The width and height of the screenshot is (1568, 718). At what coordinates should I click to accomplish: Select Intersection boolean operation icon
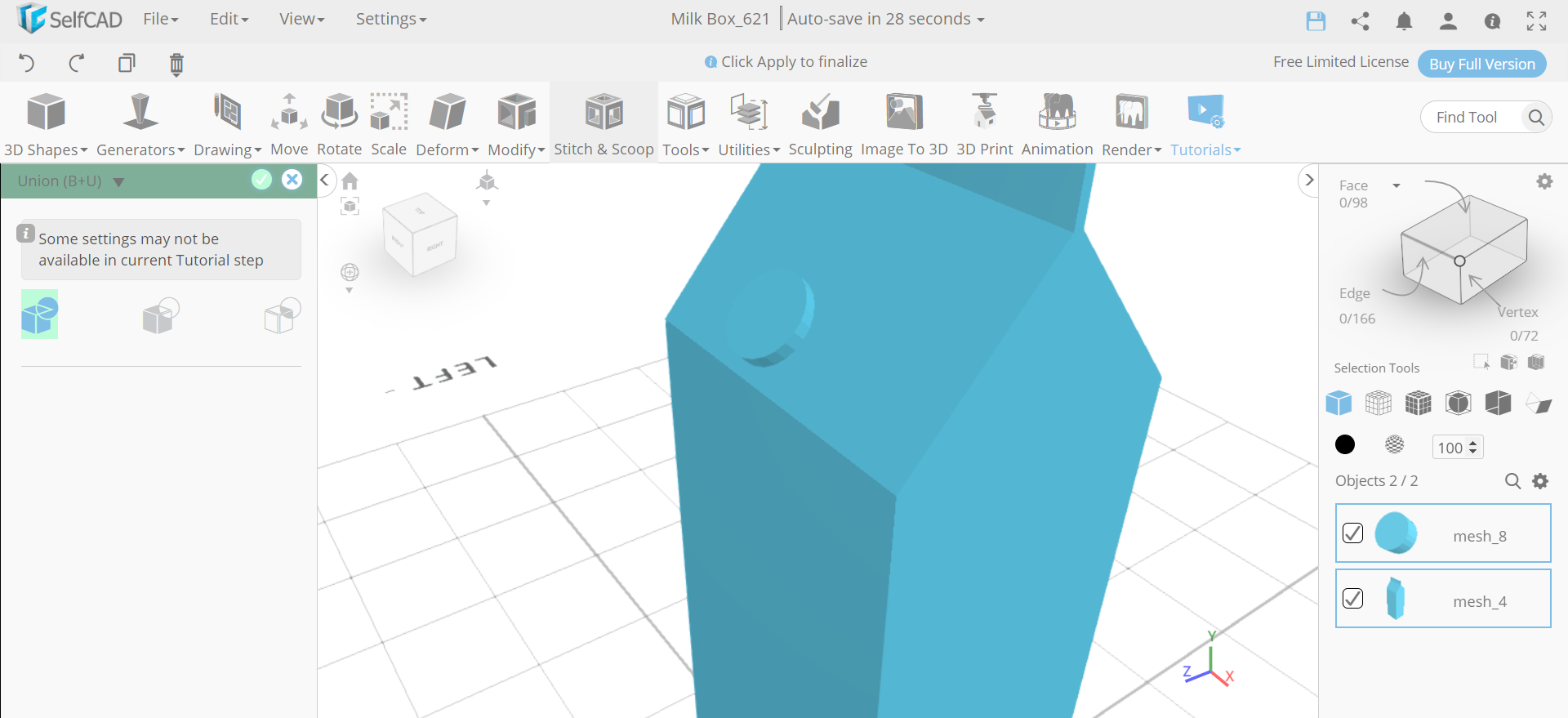(283, 315)
